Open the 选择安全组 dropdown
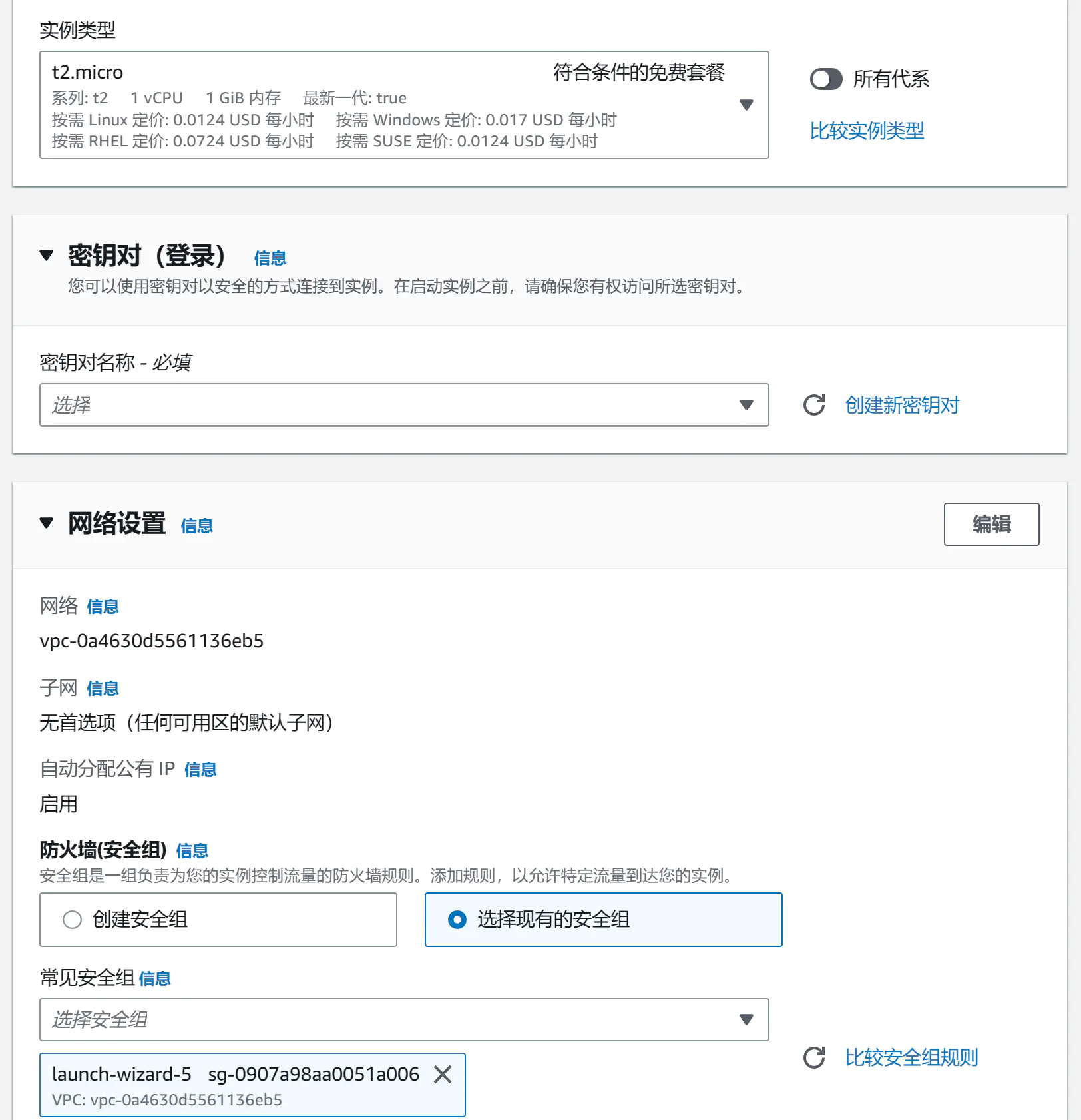The width and height of the screenshot is (1081, 1120). [x=404, y=1019]
